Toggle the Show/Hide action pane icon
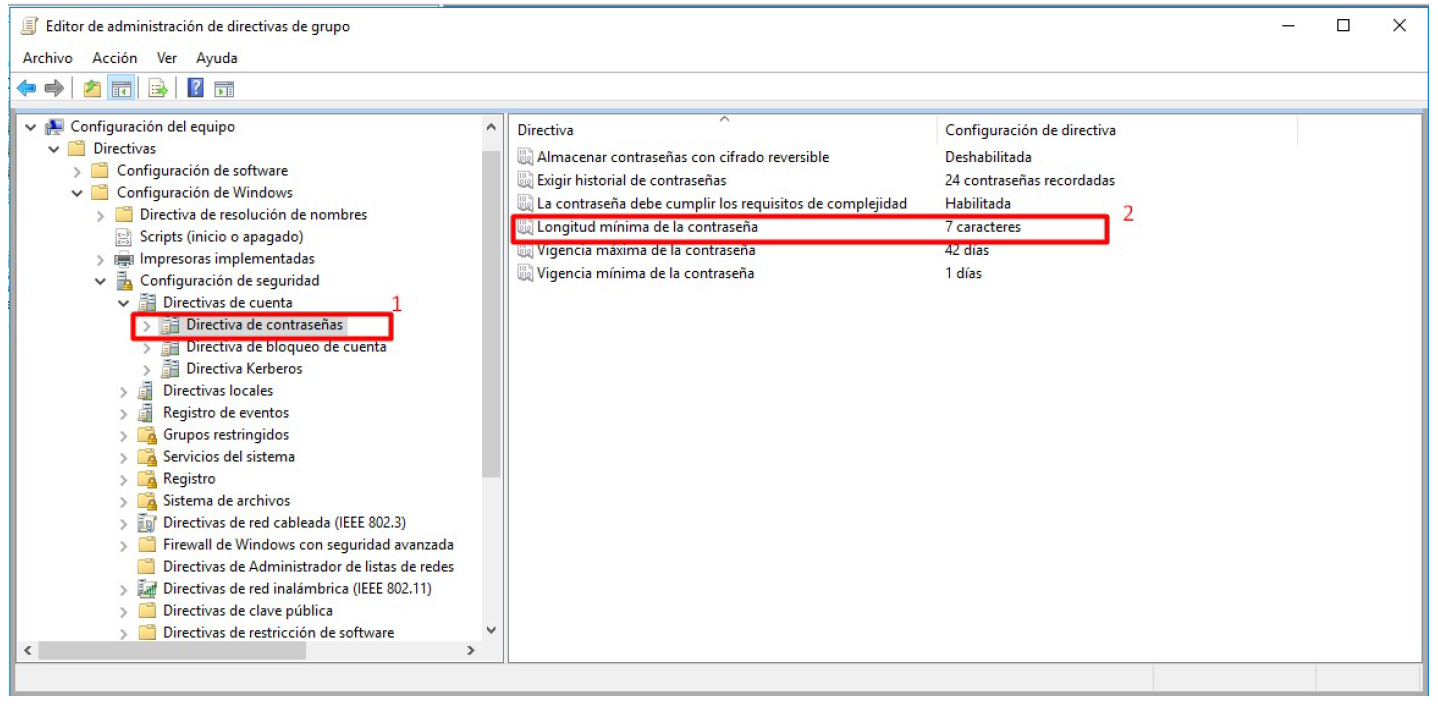Viewport: 1438px width, 708px height. (x=224, y=89)
